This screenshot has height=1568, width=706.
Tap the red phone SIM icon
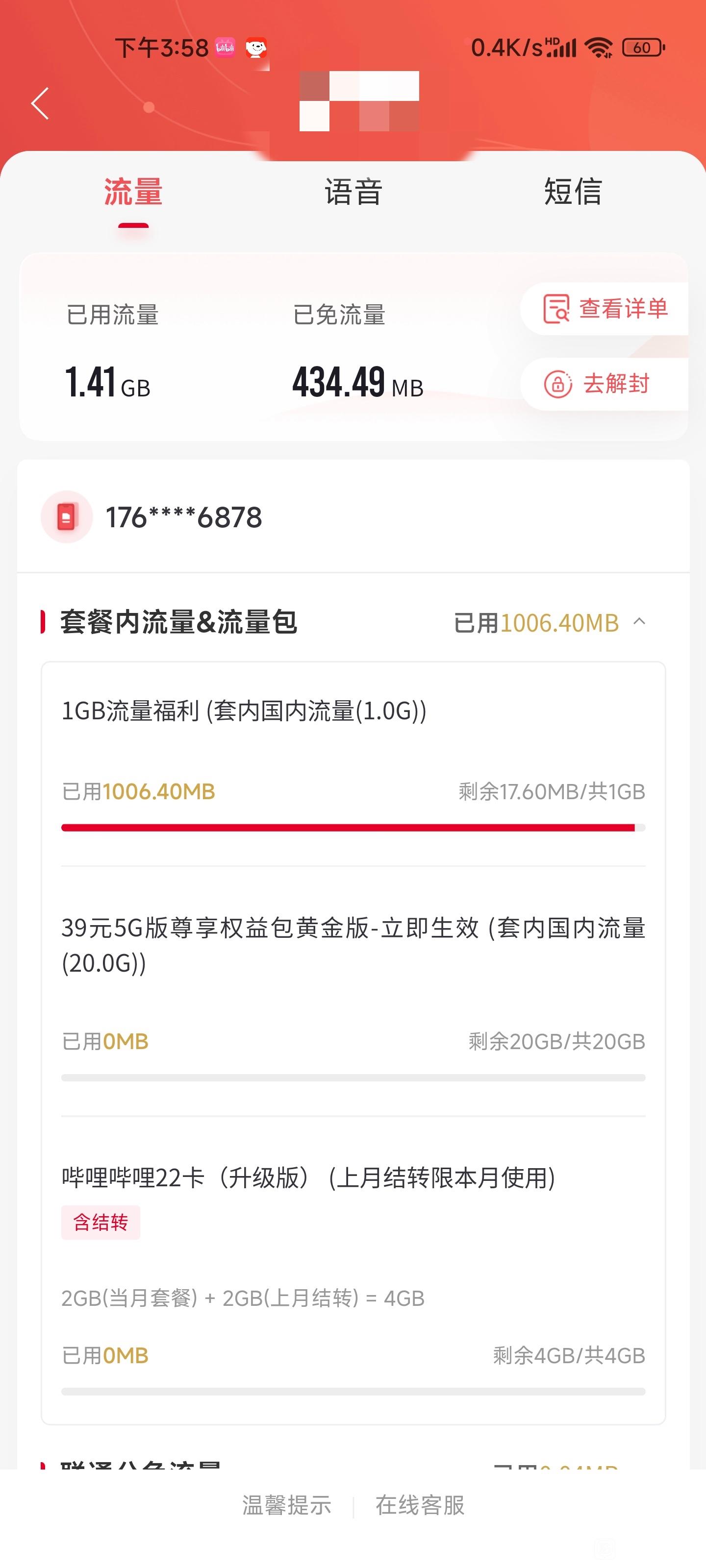pos(66,517)
